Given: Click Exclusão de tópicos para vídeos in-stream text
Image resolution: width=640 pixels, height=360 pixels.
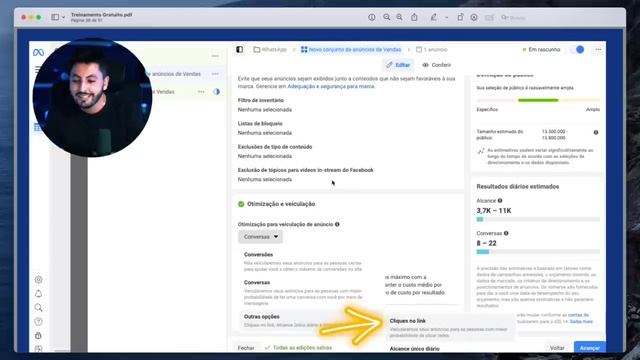Looking at the screenshot, I should (x=305, y=170).
